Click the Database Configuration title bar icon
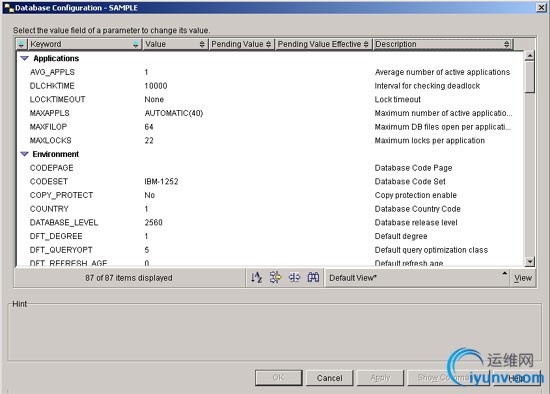 click(x=8, y=8)
